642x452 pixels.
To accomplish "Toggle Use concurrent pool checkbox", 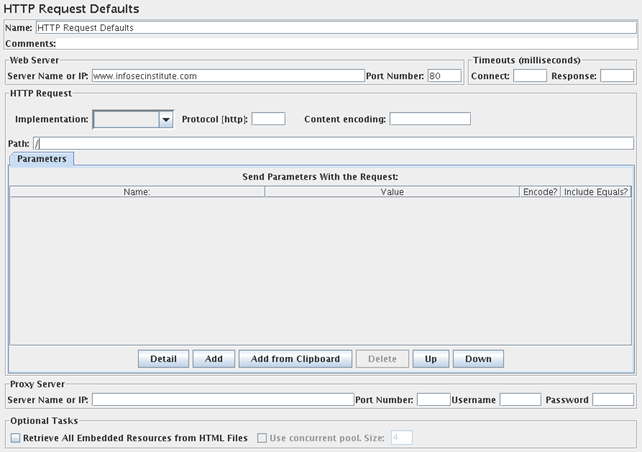I will coord(263,437).
